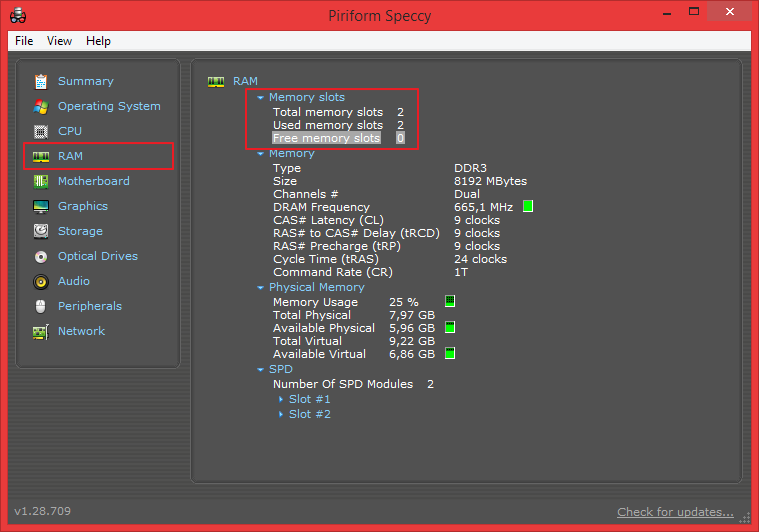Open the File menu
759x532 pixels.
click(x=24, y=41)
